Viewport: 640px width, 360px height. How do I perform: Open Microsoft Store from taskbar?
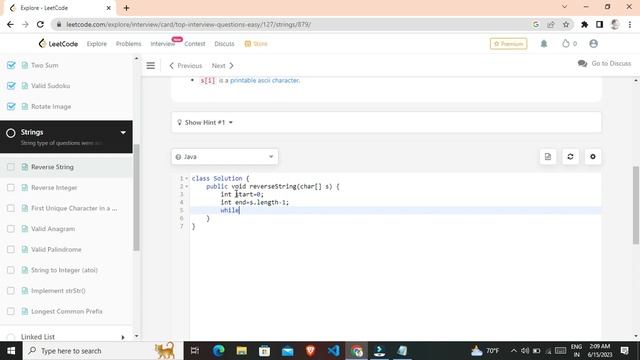(264, 351)
